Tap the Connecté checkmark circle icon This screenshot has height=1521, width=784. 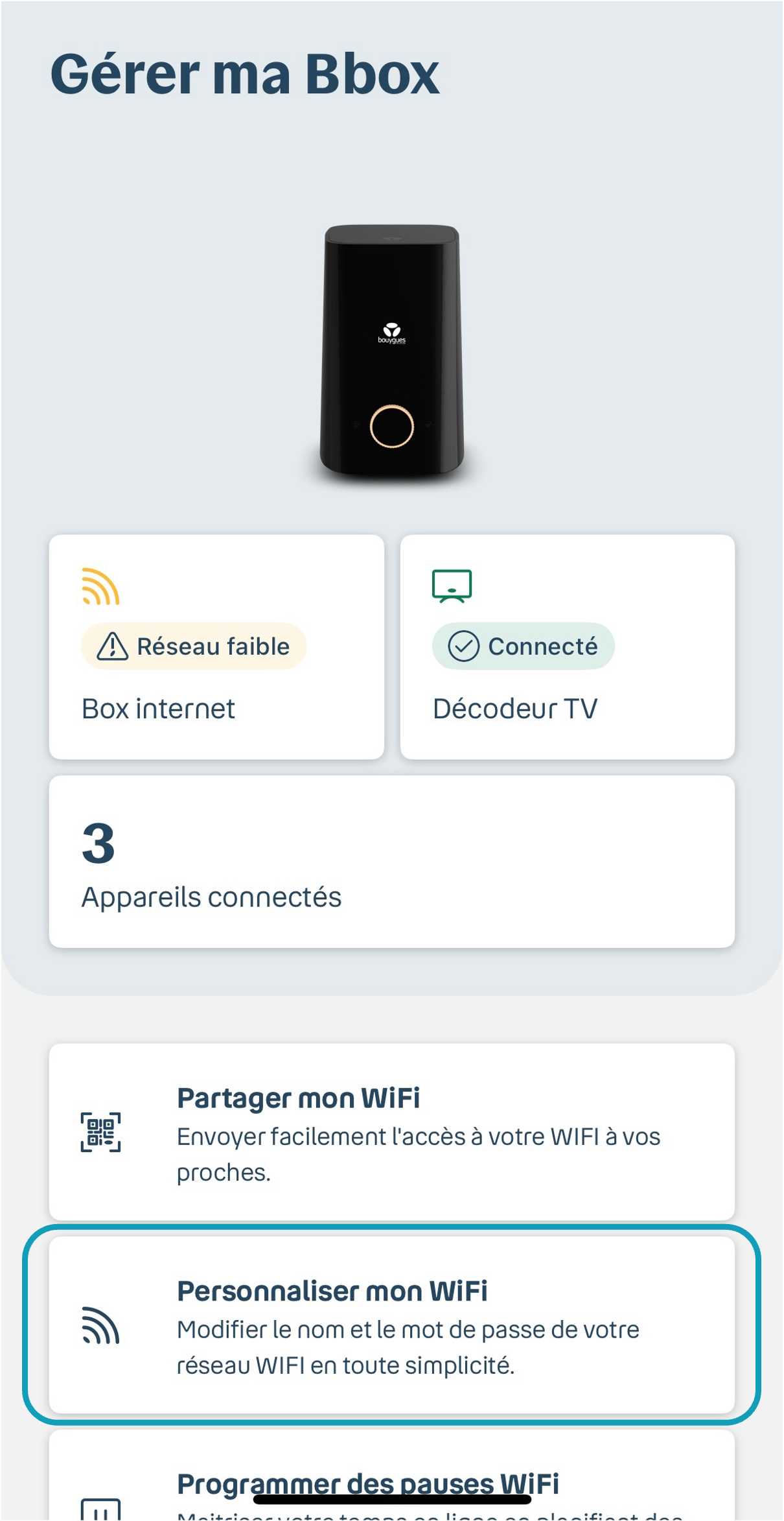pyautogui.click(x=463, y=646)
